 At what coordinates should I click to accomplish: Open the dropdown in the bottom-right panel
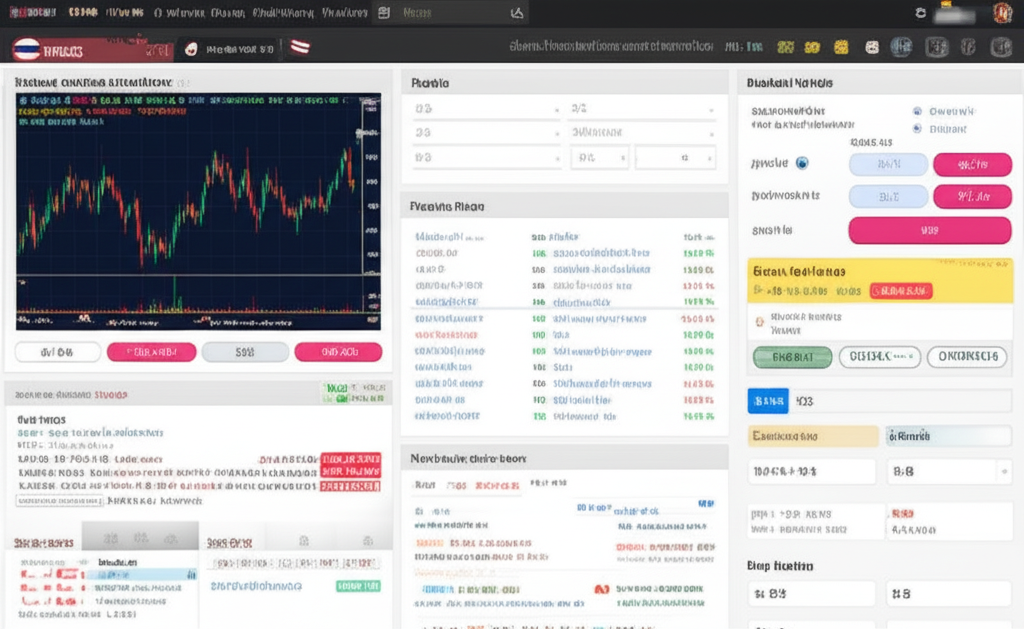click(x=1004, y=471)
